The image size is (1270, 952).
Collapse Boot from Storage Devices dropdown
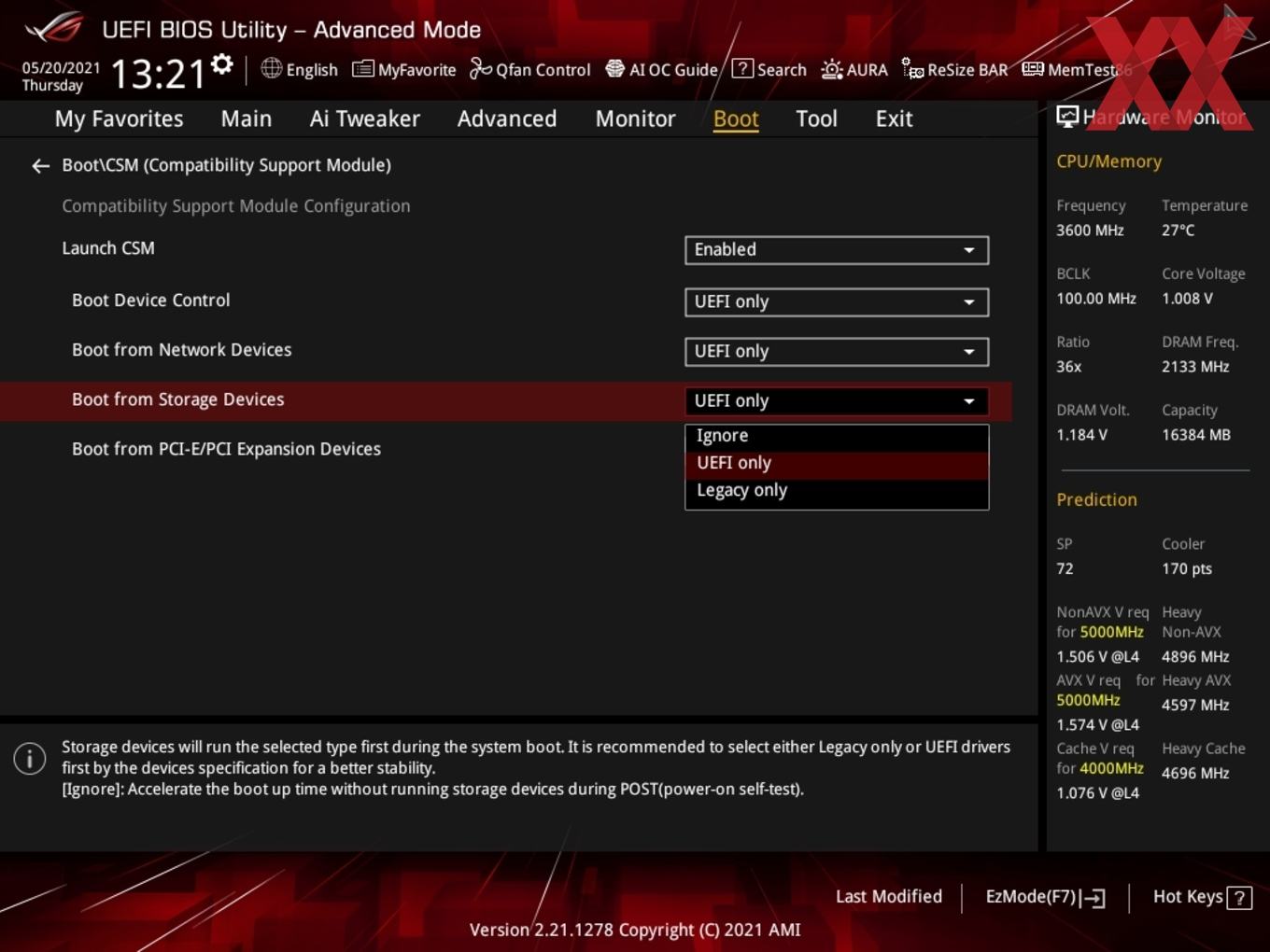pos(837,401)
